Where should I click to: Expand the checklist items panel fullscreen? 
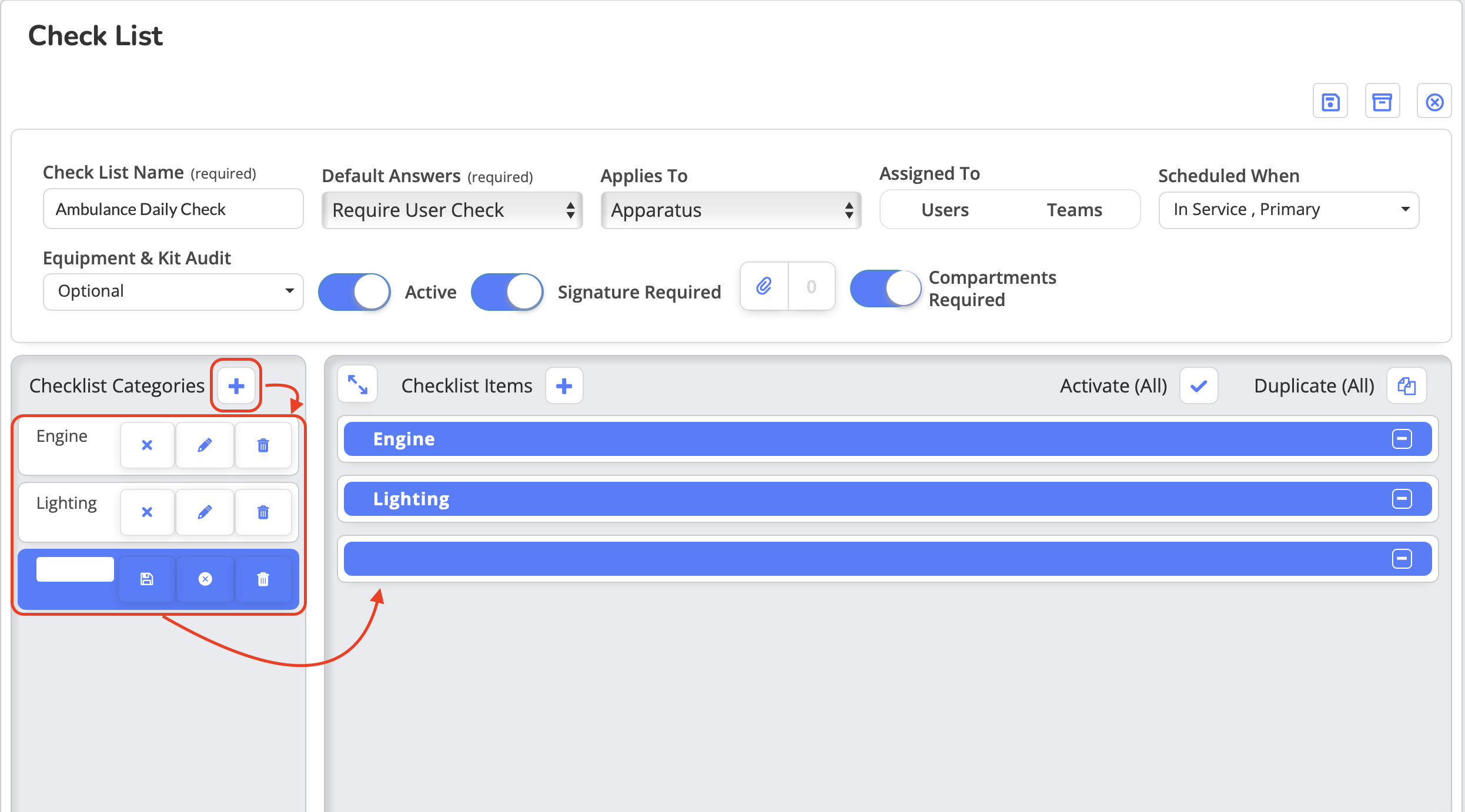pos(357,385)
